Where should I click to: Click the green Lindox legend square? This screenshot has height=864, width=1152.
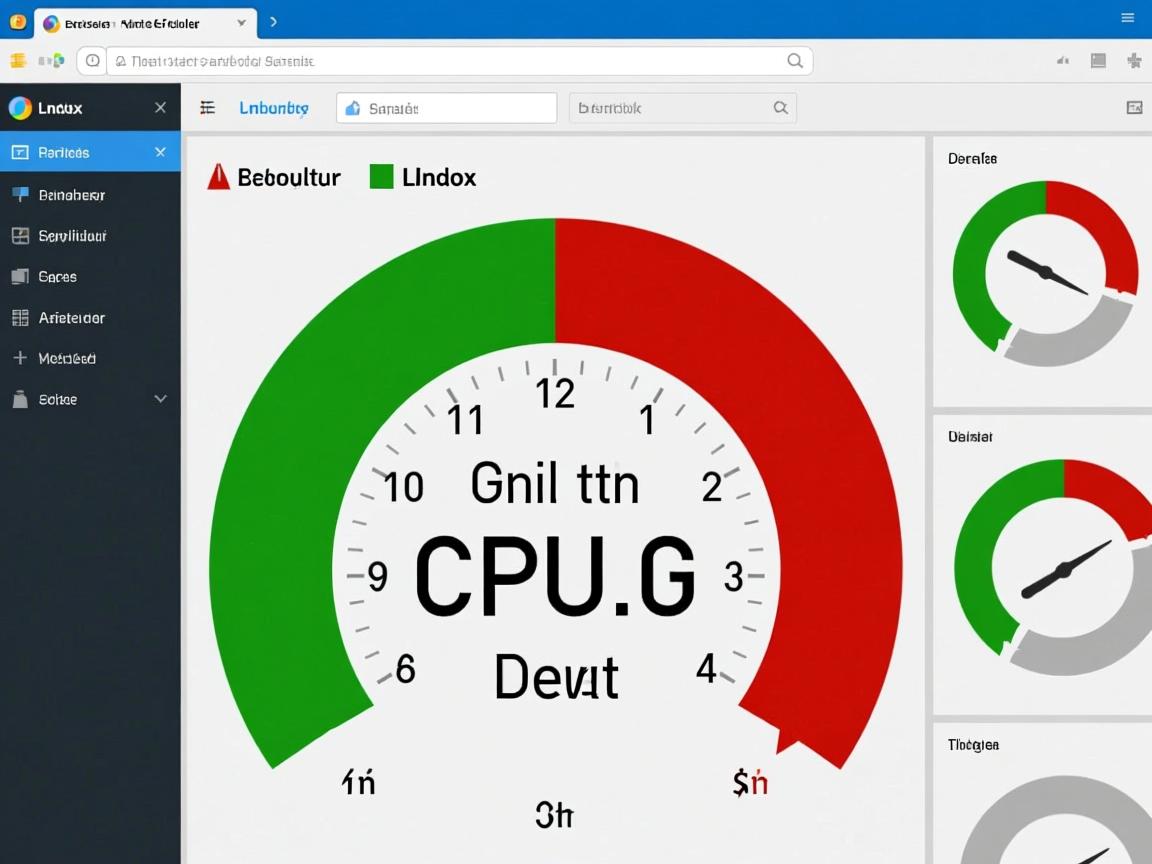pyautogui.click(x=381, y=177)
